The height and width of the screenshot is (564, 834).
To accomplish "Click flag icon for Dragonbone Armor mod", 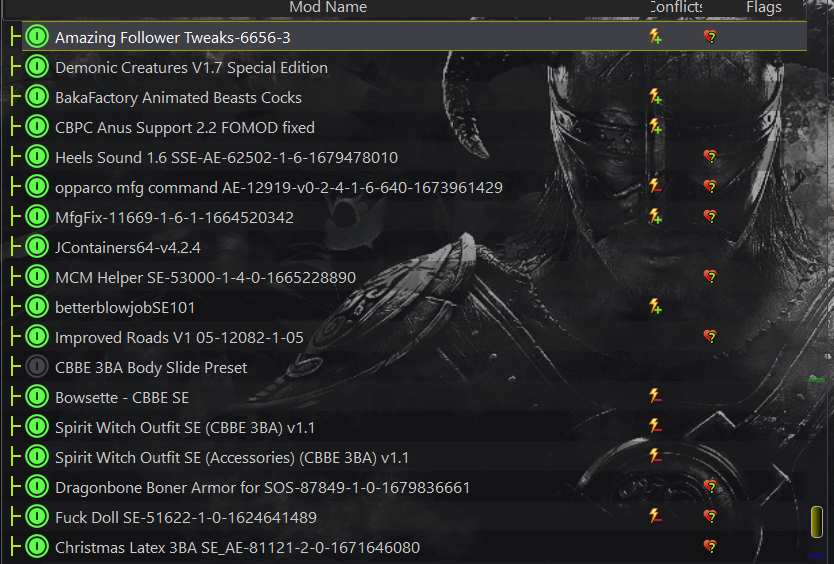I will pyautogui.click(x=710, y=487).
